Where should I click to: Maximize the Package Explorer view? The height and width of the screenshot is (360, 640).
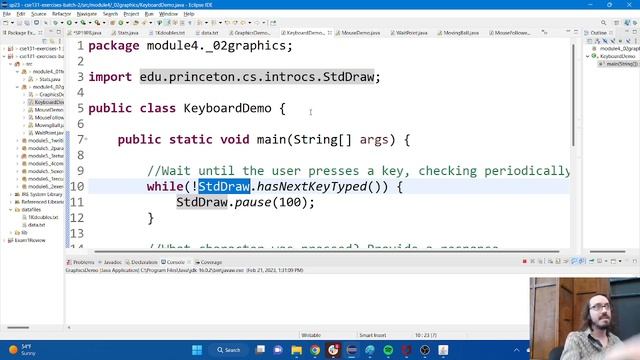(x=59, y=32)
